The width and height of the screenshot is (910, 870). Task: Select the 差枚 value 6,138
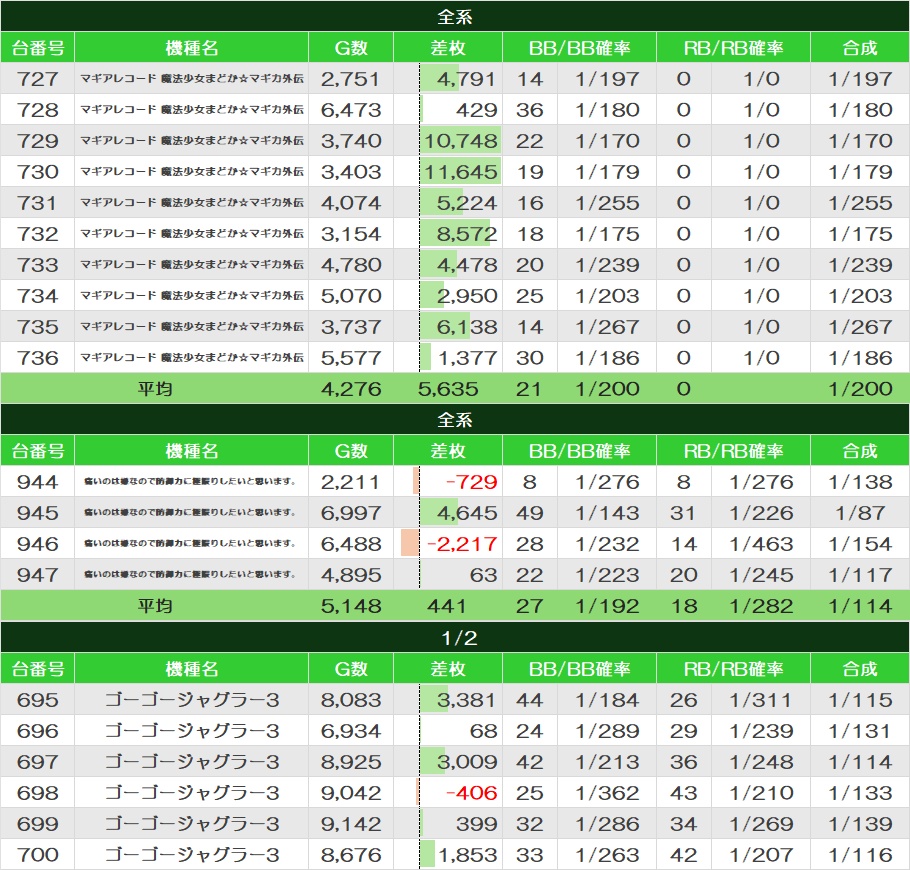point(467,327)
